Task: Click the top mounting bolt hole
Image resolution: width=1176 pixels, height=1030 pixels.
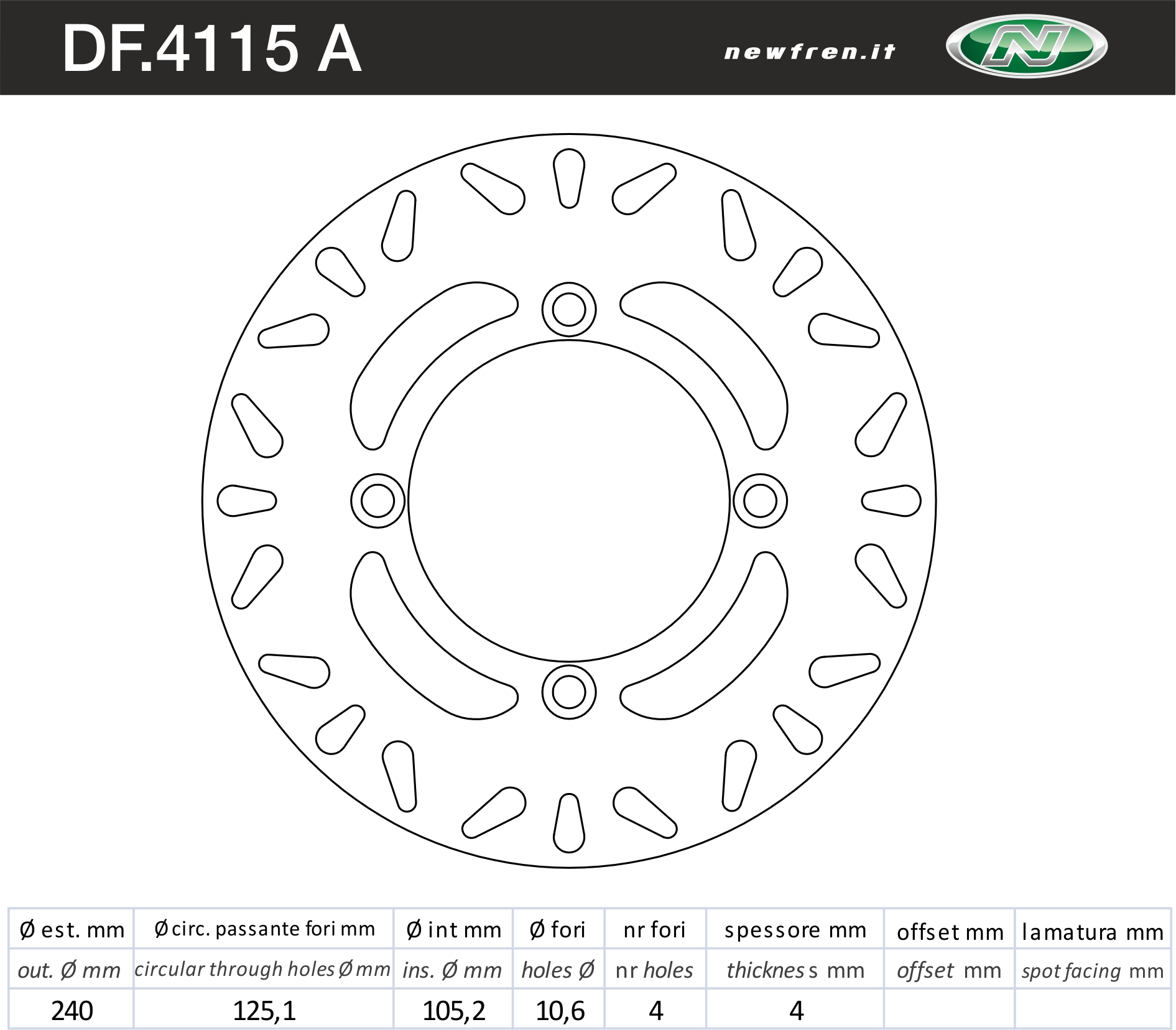Action: tap(568, 309)
